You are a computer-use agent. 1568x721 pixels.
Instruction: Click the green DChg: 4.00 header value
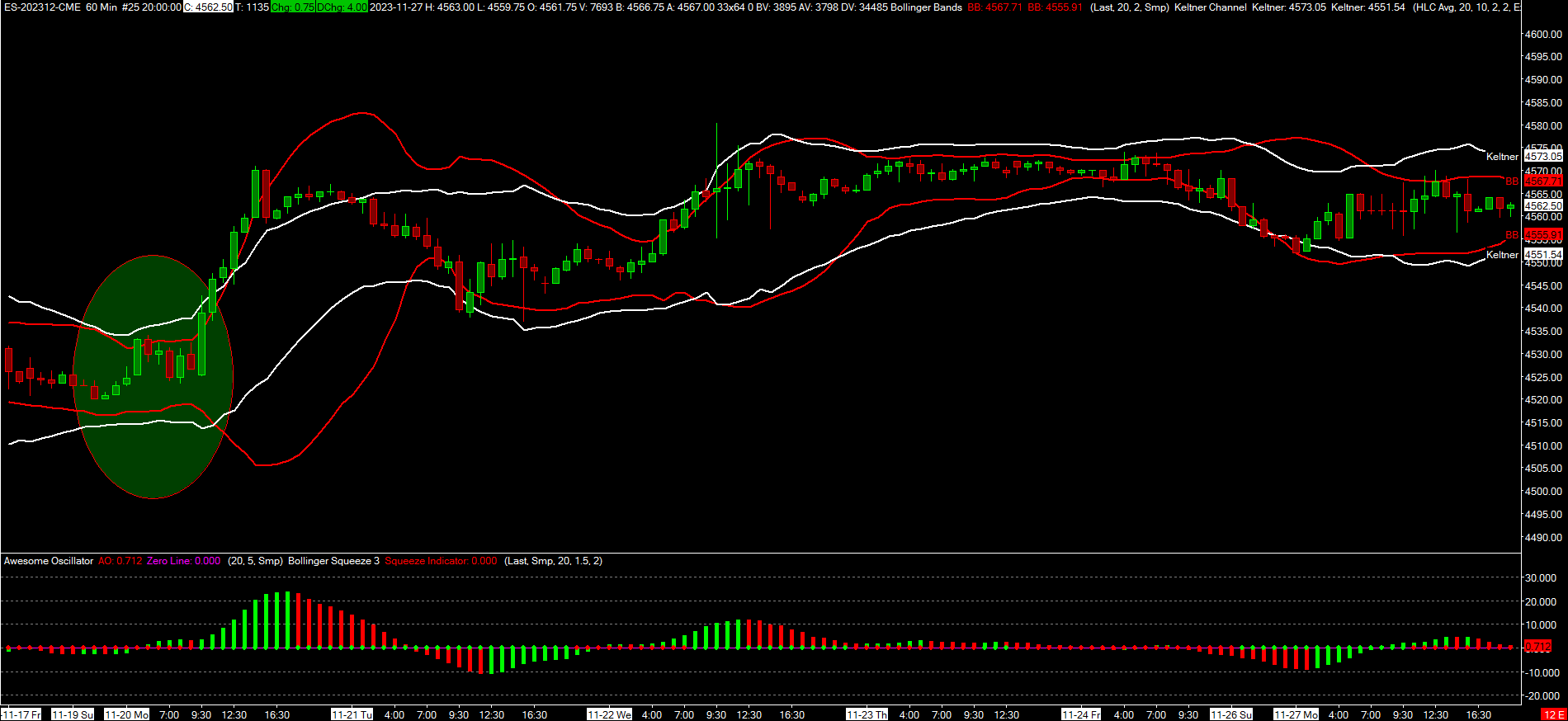tap(342, 7)
